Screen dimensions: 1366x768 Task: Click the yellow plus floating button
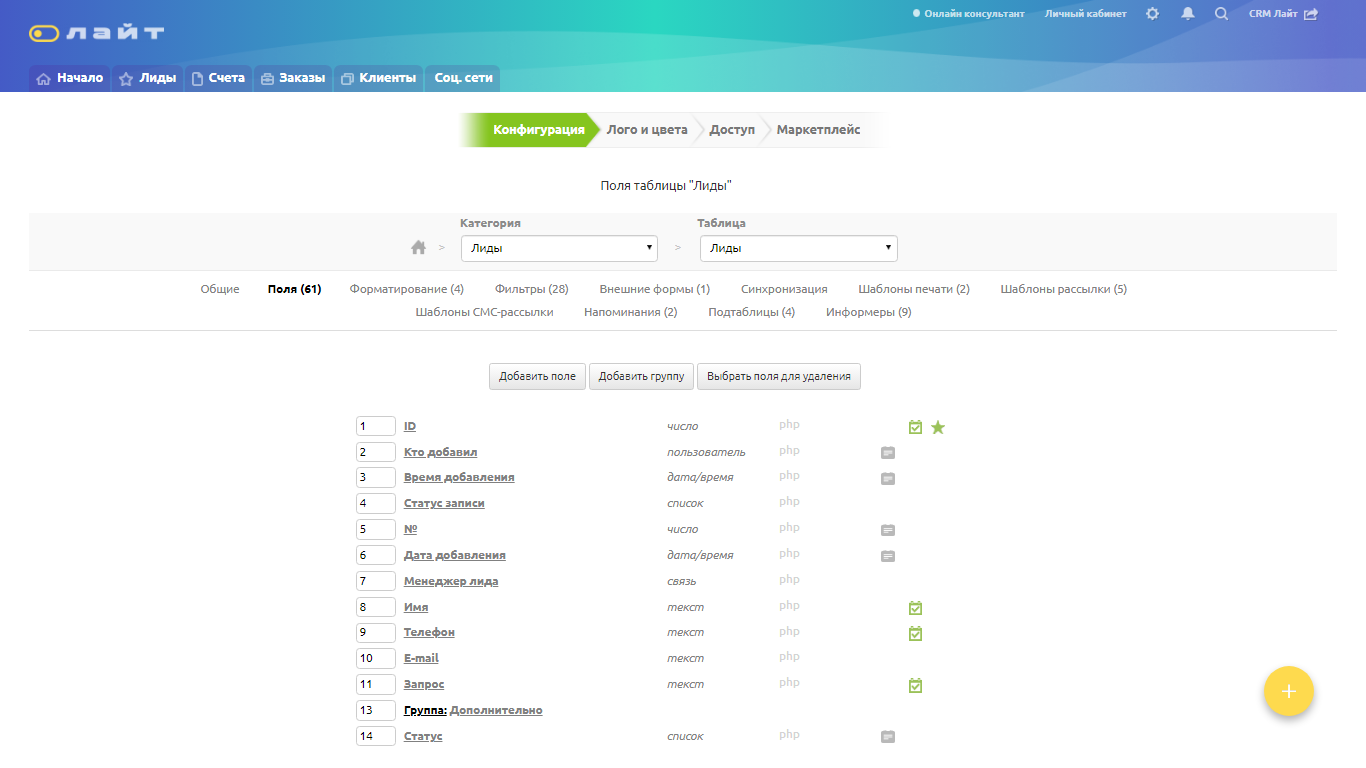[1288, 691]
